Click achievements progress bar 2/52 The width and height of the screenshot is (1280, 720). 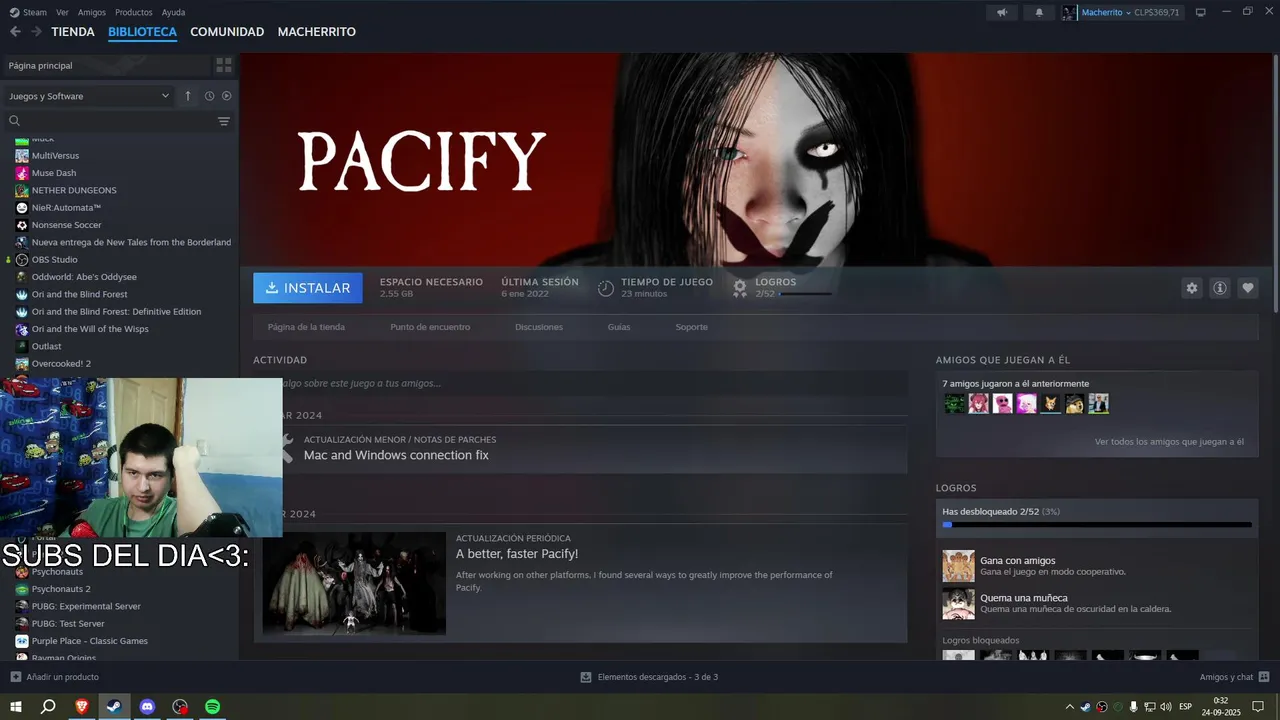coord(1097,524)
